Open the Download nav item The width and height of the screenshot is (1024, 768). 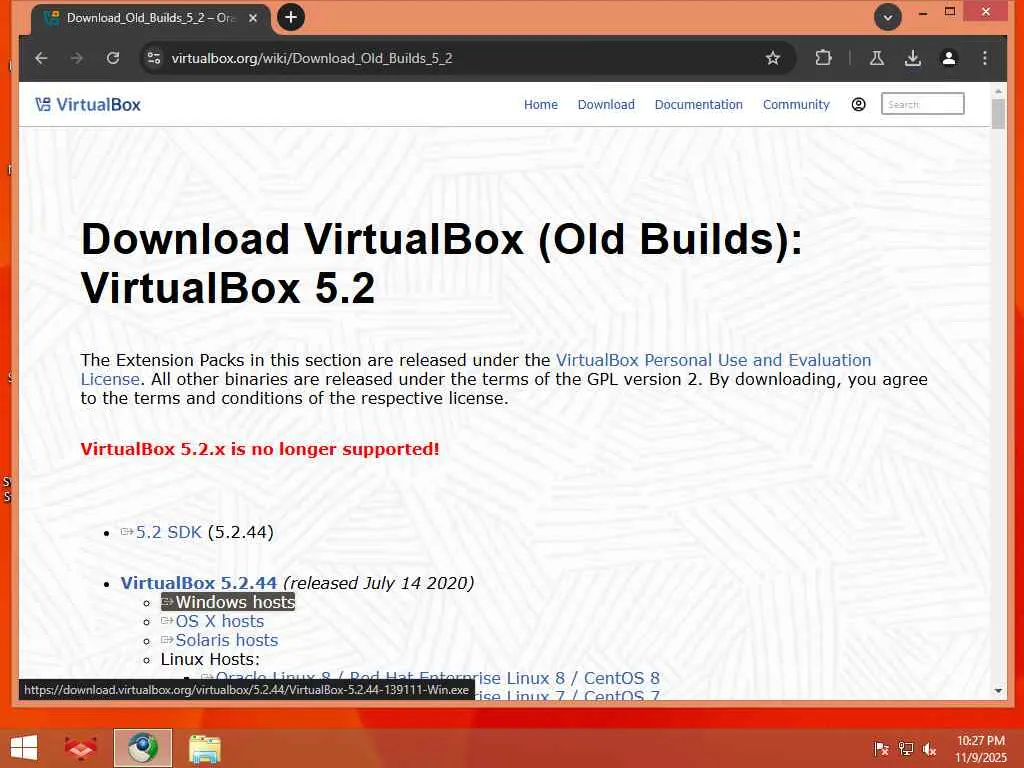[x=606, y=104]
